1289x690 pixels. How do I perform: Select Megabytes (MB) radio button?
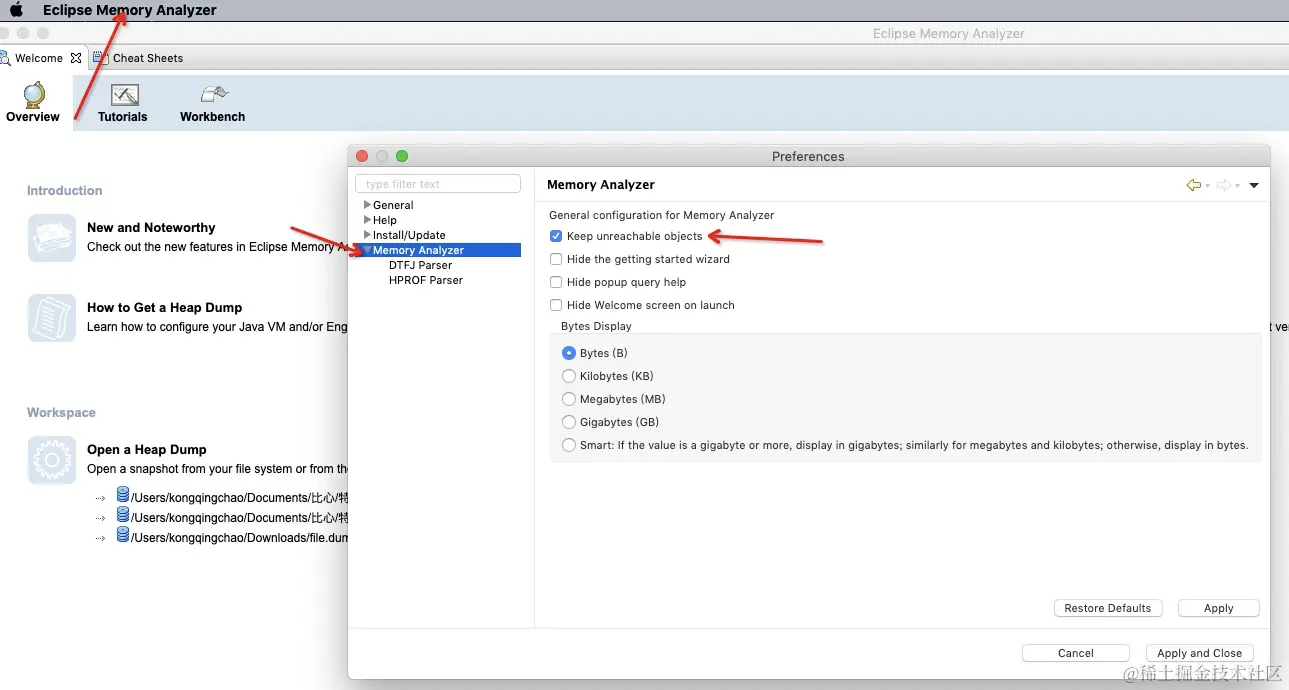(569, 399)
